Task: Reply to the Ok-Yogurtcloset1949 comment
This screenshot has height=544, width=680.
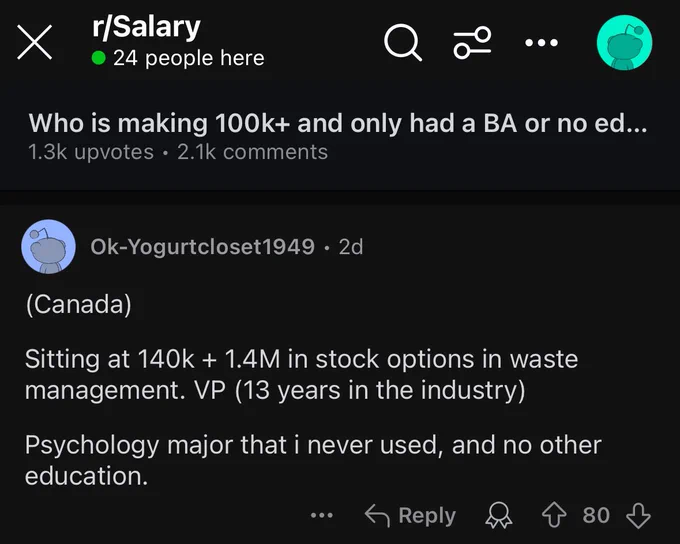Action: point(410,515)
